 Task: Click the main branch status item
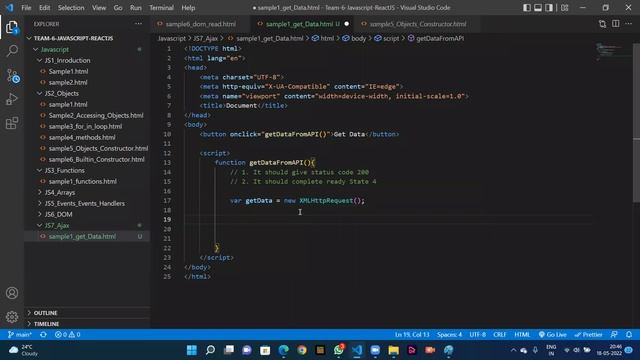pos(20,335)
